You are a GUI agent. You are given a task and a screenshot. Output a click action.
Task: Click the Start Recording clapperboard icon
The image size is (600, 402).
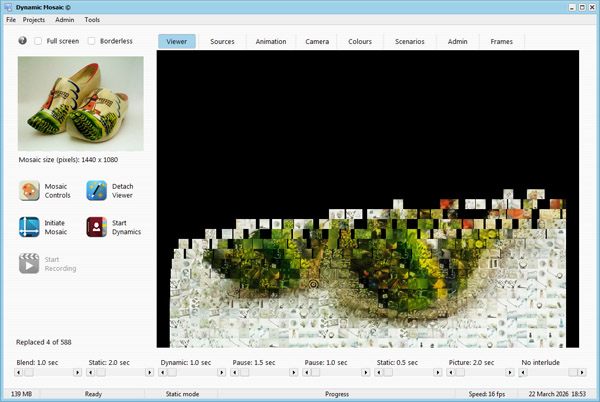29,264
